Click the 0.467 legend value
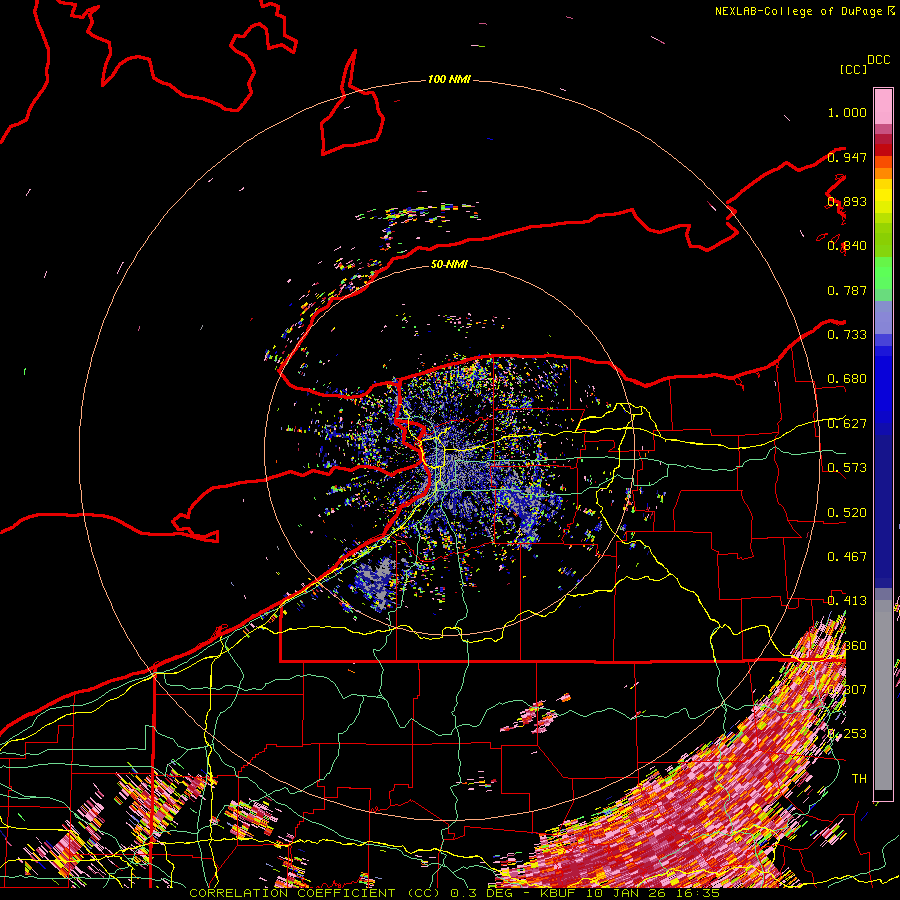The width and height of the screenshot is (900, 900). point(847,557)
